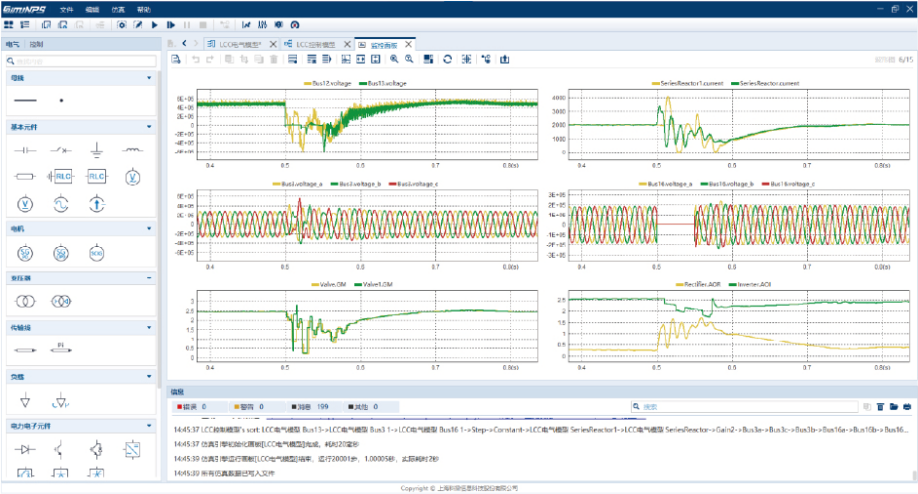Expand the 变压器 section header
The image size is (918, 494).
point(148,277)
